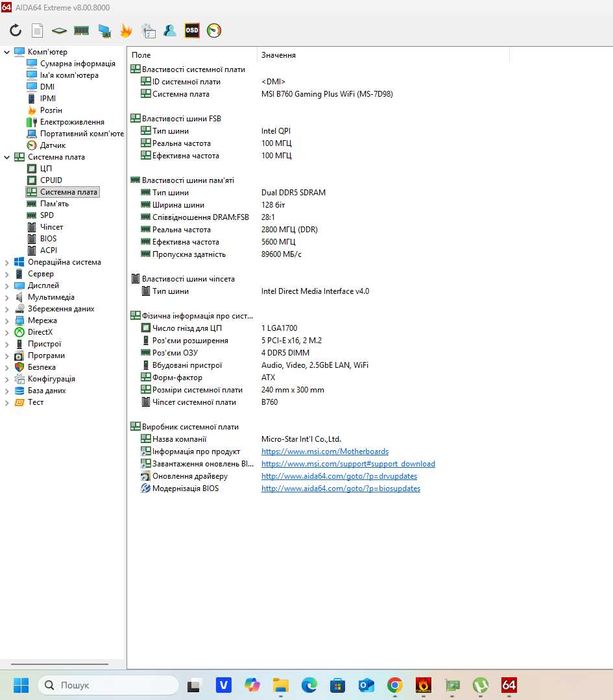The width and height of the screenshot is (613, 700).
Task: Expand the Збереження даних node
Action: click(x=7, y=309)
